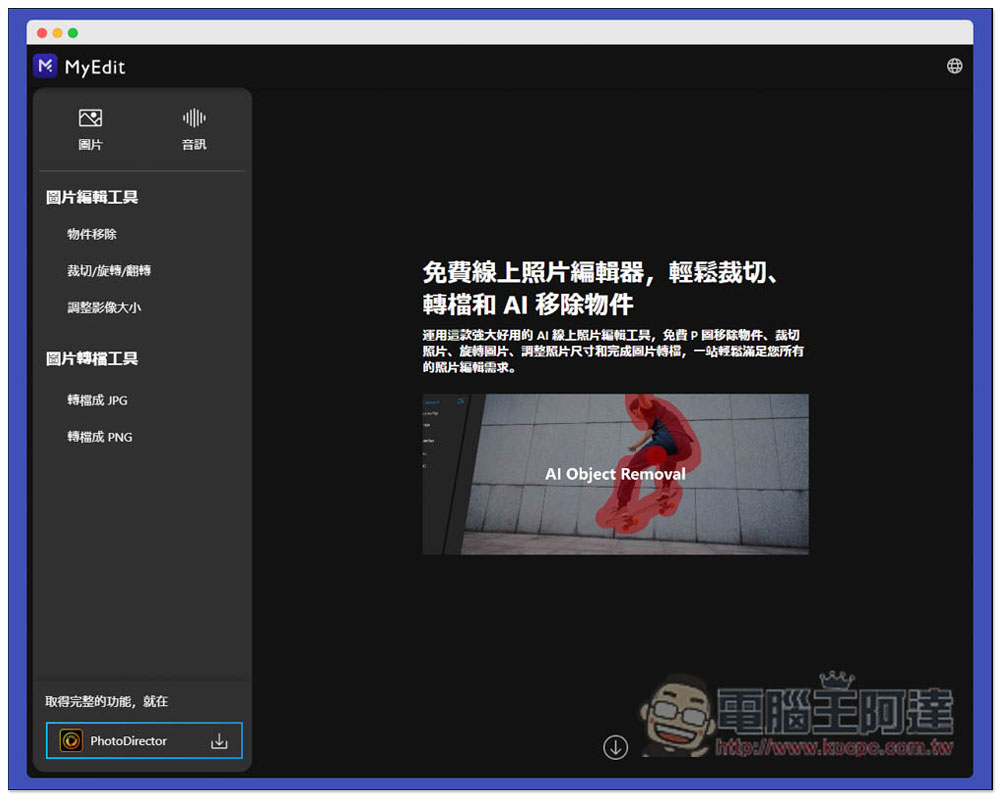Viewport: 1000px width, 799px height.
Task: Open the 物件移除 object removal tool
Action: click(92, 234)
